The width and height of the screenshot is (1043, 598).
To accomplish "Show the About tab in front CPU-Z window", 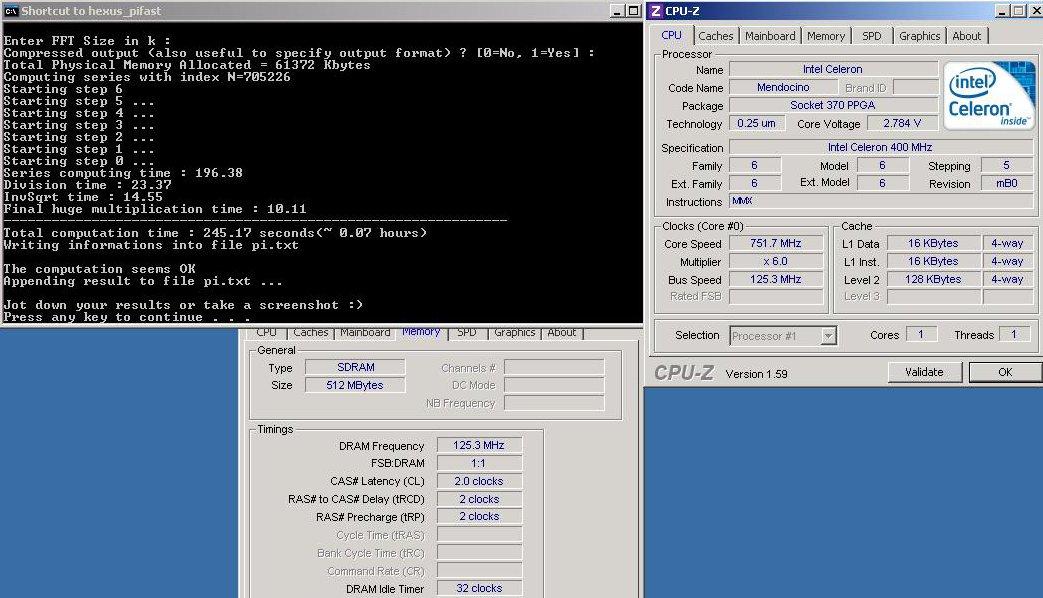I will click(x=966, y=36).
